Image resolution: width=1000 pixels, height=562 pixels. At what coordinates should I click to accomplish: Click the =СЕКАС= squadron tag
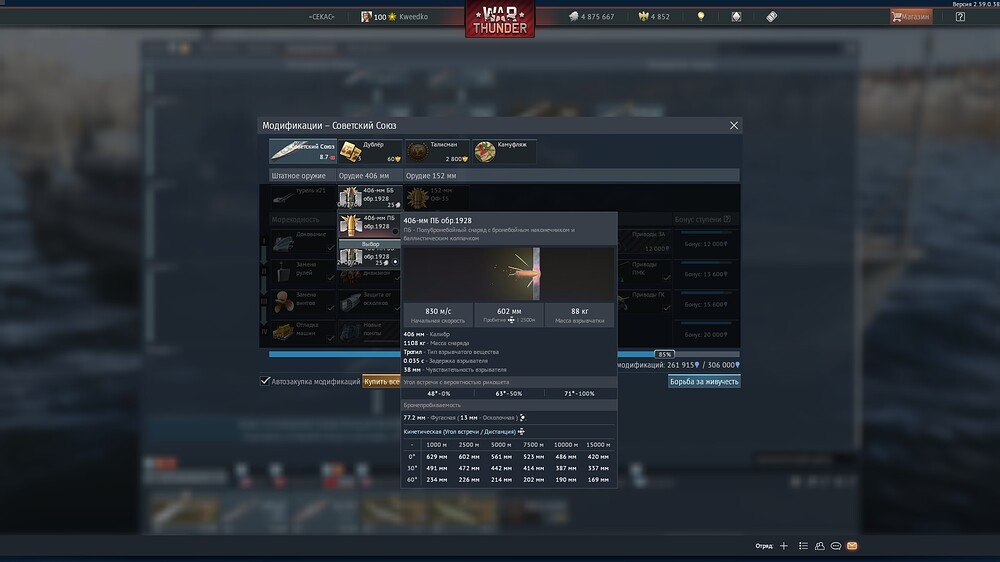(321, 17)
